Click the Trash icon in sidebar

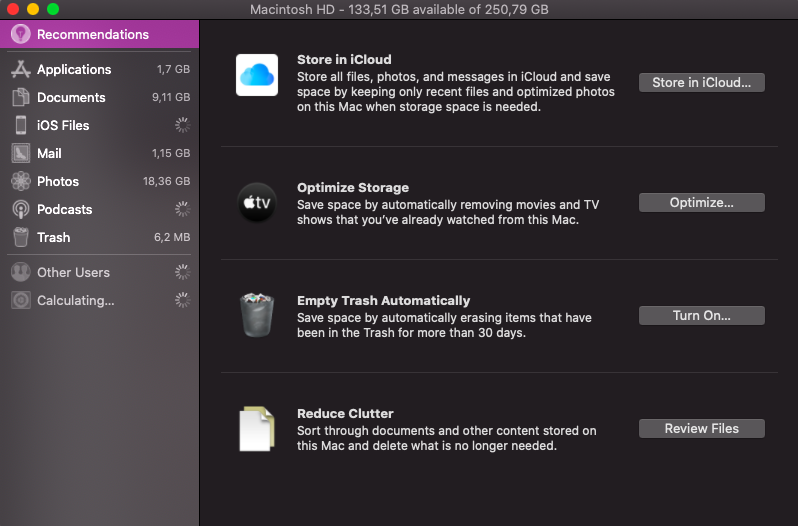20,237
